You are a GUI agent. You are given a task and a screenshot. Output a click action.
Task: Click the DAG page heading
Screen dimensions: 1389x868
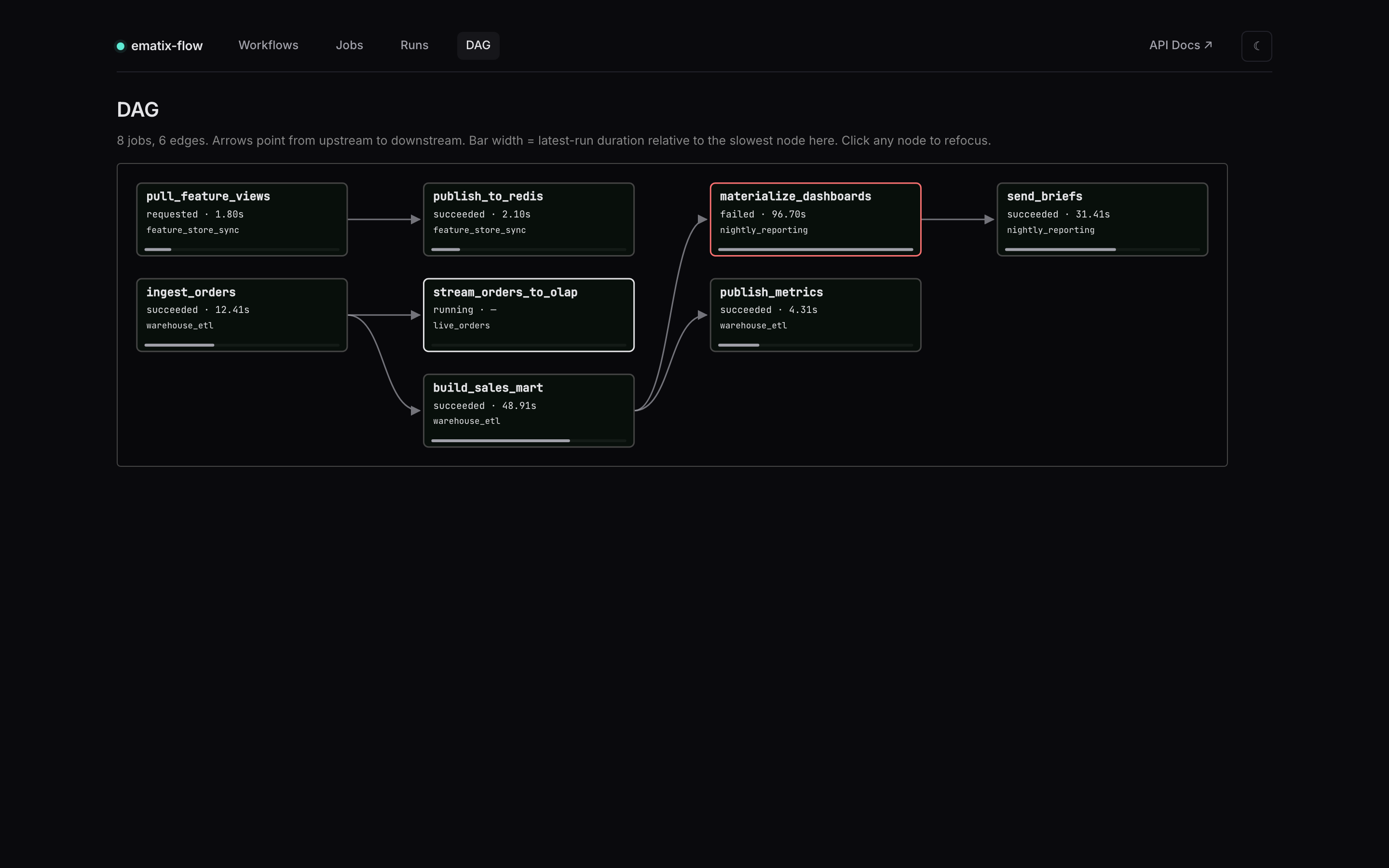coord(138,109)
